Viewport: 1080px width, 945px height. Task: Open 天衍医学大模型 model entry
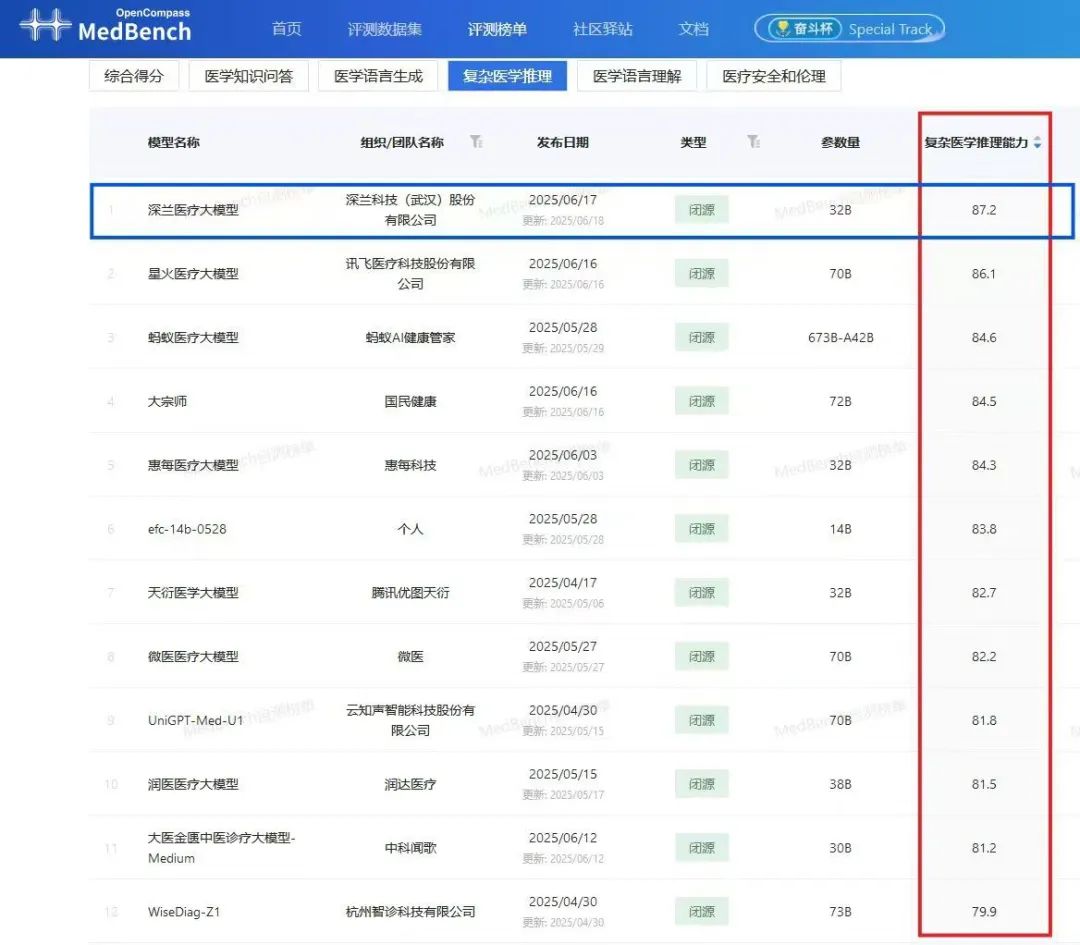(193, 592)
